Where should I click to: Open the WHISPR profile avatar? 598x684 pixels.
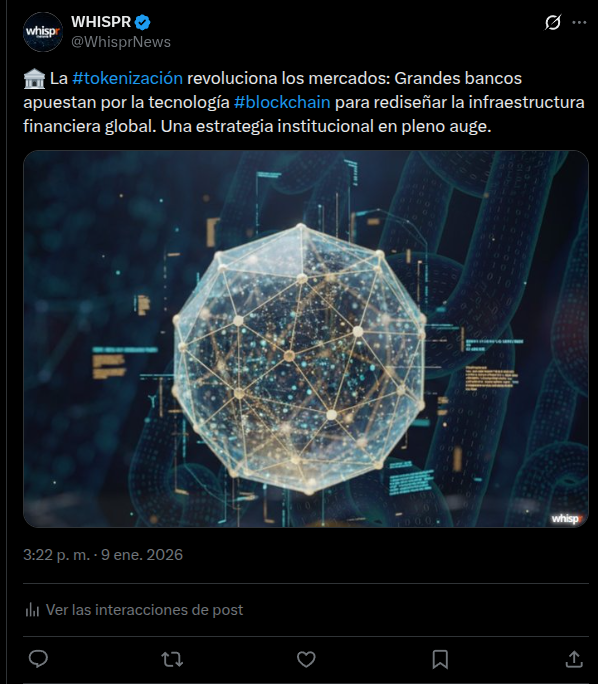coord(43,32)
